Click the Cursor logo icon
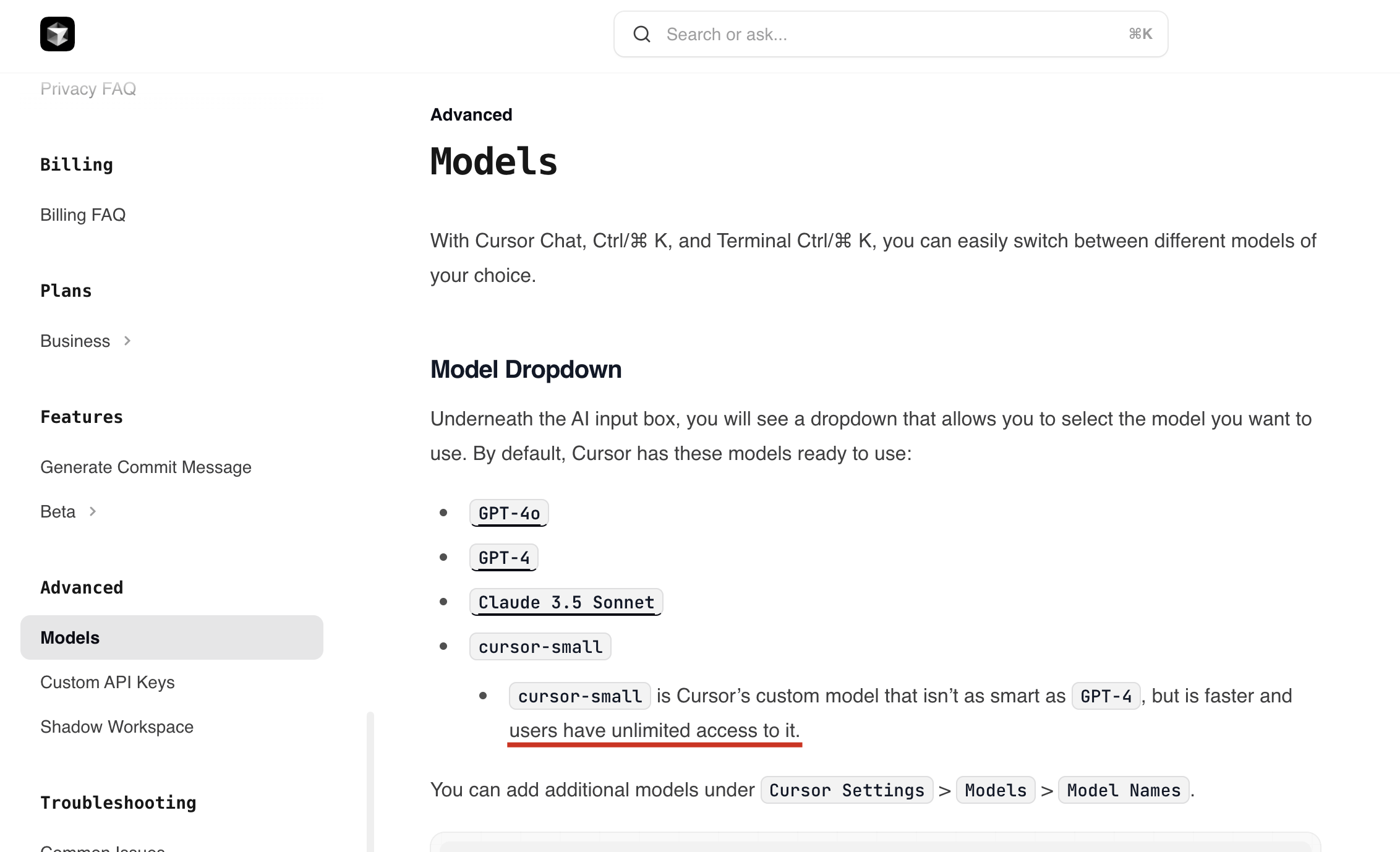Viewport: 1400px width, 852px height. pos(58,34)
